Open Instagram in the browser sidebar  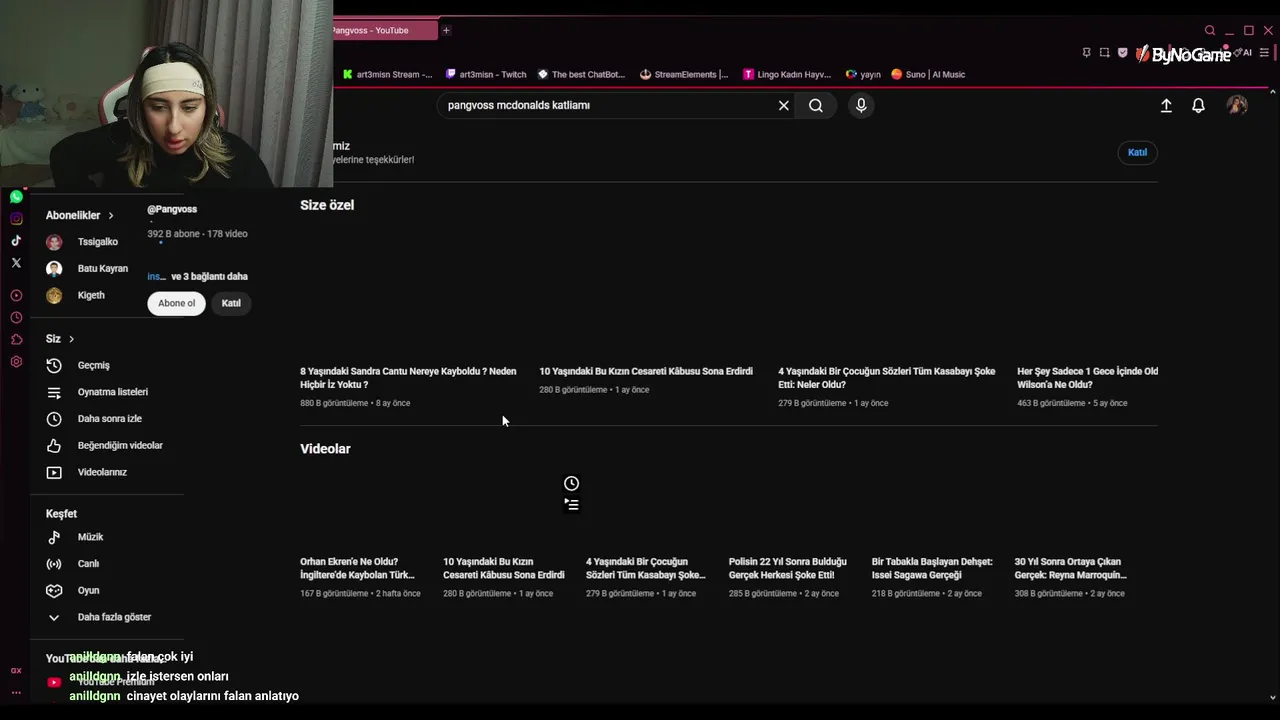pyautogui.click(x=16, y=219)
